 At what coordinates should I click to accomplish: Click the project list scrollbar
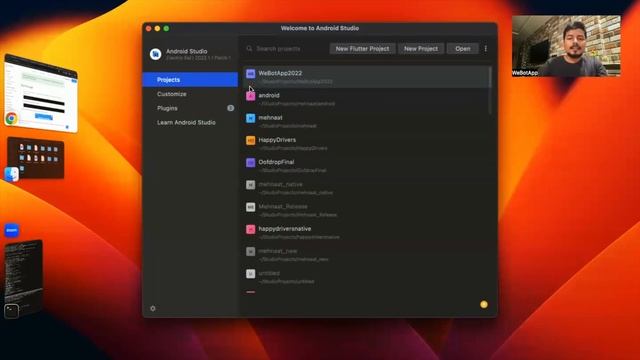coord(490,91)
